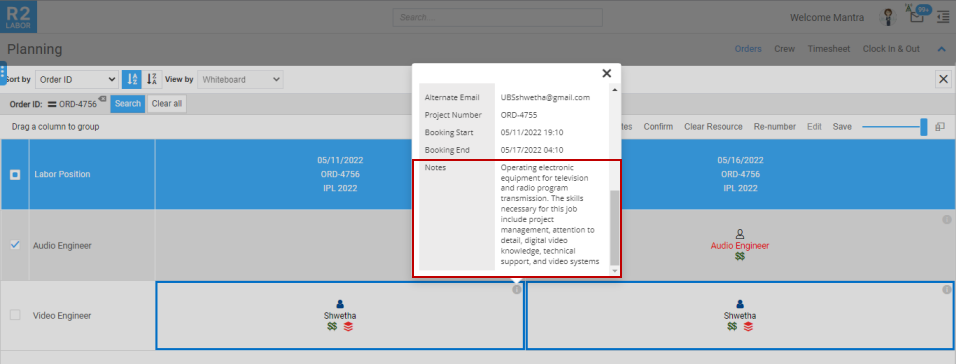Go to the Timesheet tab

(x=829, y=49)
